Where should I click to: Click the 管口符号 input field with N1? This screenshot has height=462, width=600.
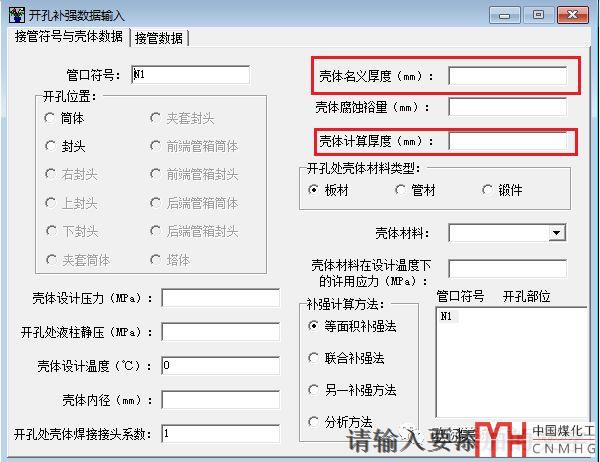[x=191, y=75]
